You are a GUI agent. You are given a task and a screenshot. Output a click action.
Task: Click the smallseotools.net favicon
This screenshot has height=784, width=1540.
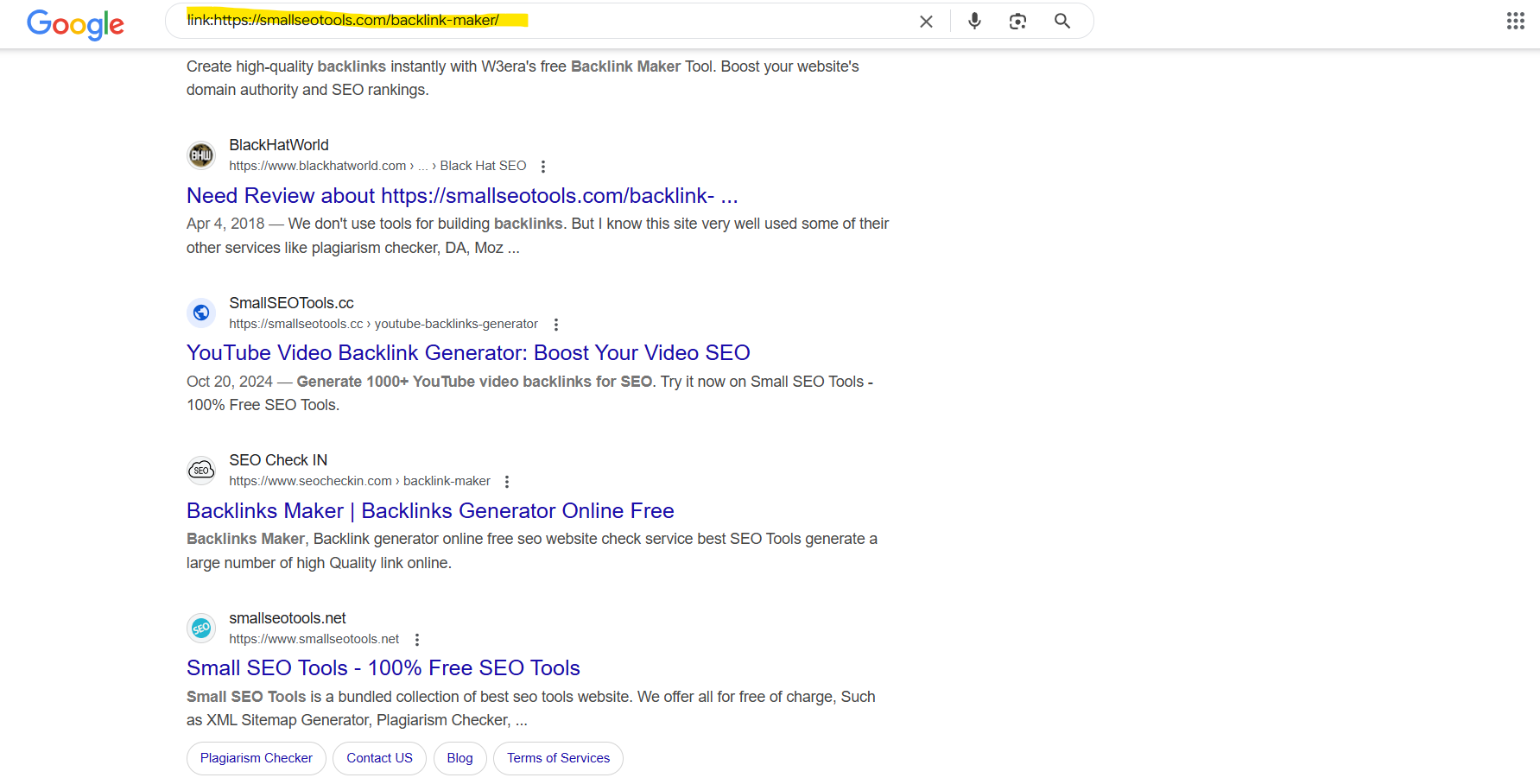(201, 628)
